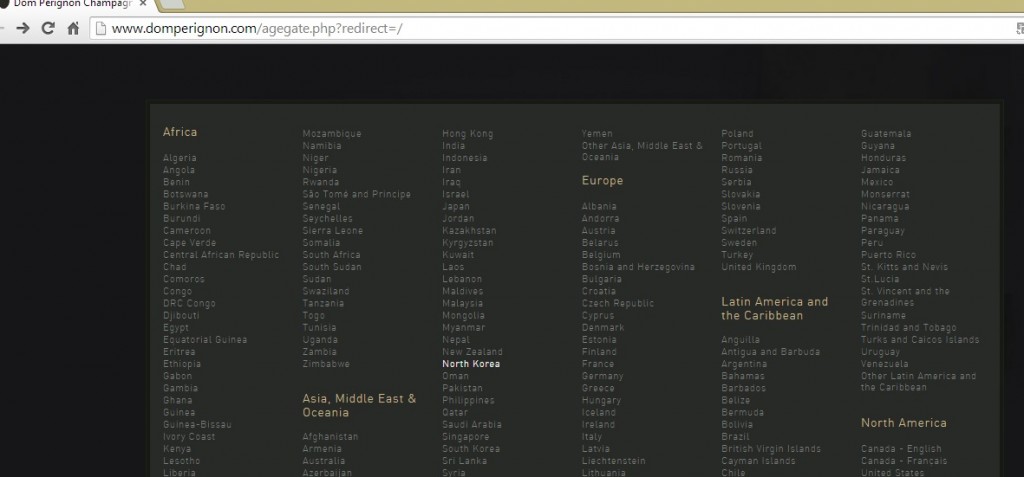Click the Europe region heading

point(602,181)
